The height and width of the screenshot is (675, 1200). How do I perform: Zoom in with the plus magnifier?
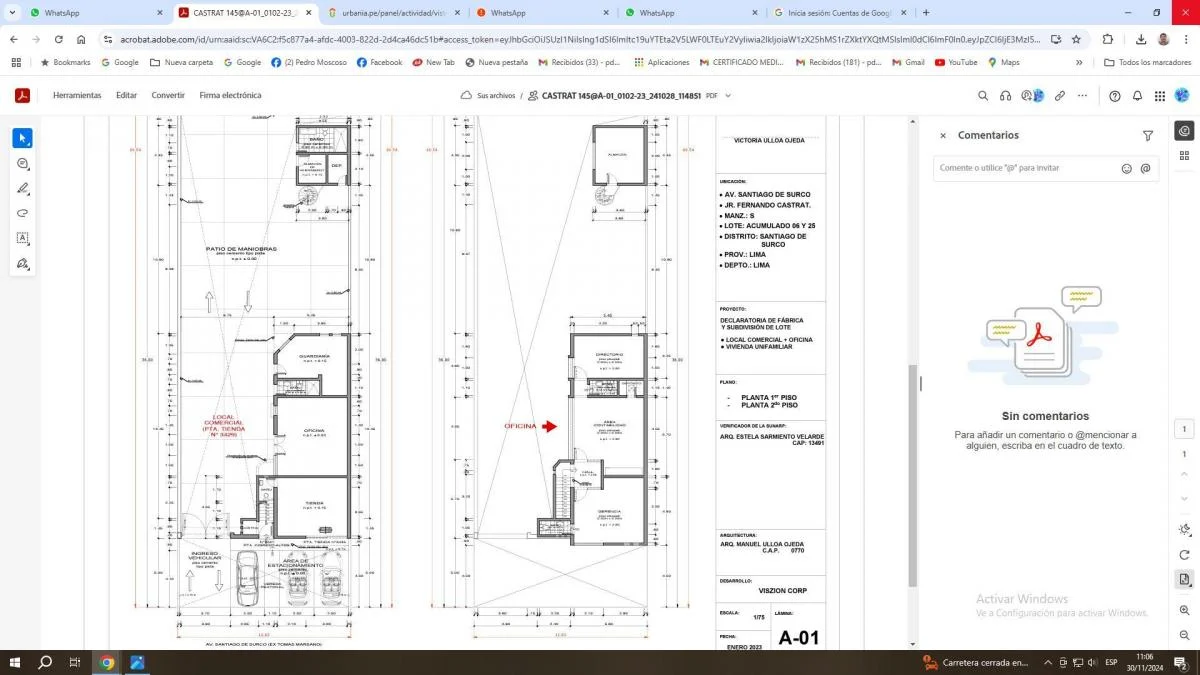pyautogui.click(x=1185, y=610)
